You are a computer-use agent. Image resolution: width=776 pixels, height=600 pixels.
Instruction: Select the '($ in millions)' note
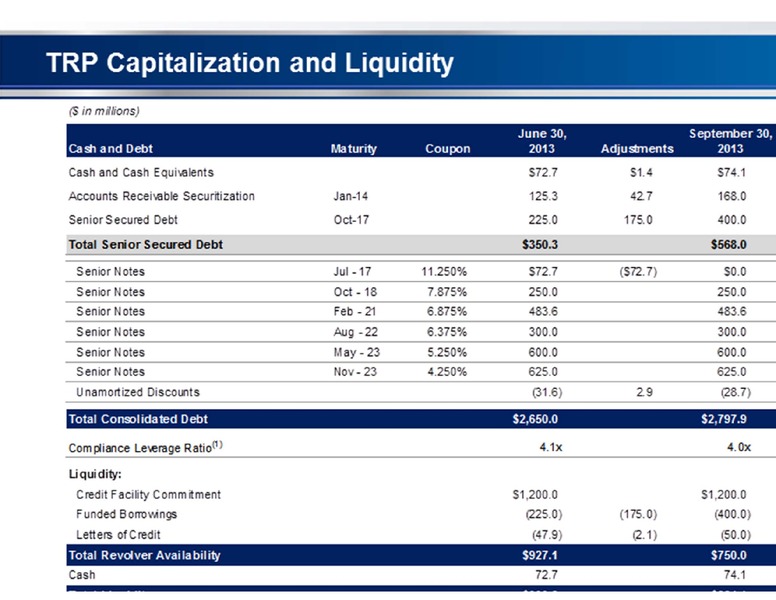tap(104, 111)
